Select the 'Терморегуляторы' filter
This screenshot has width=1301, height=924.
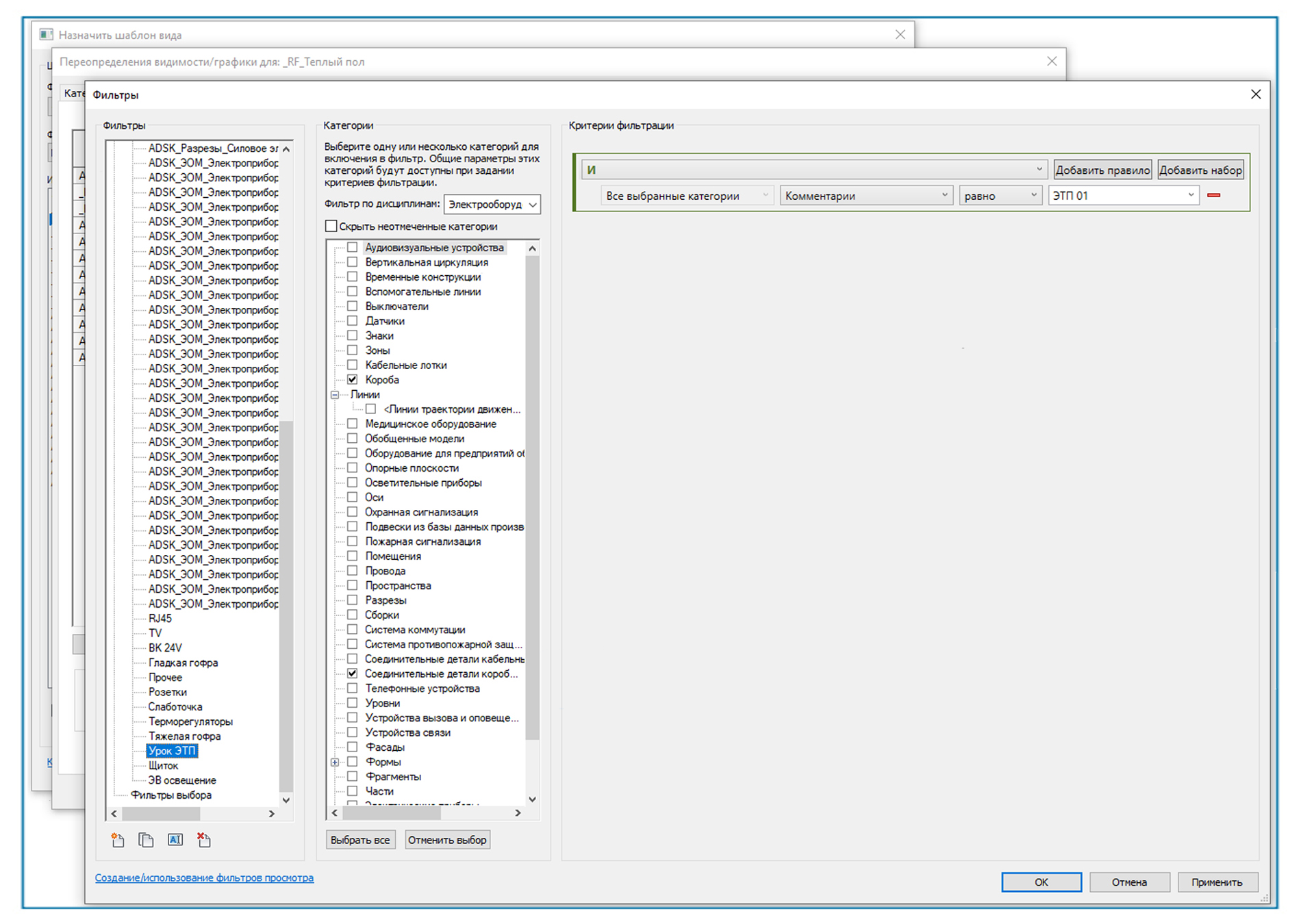(190, 721)
